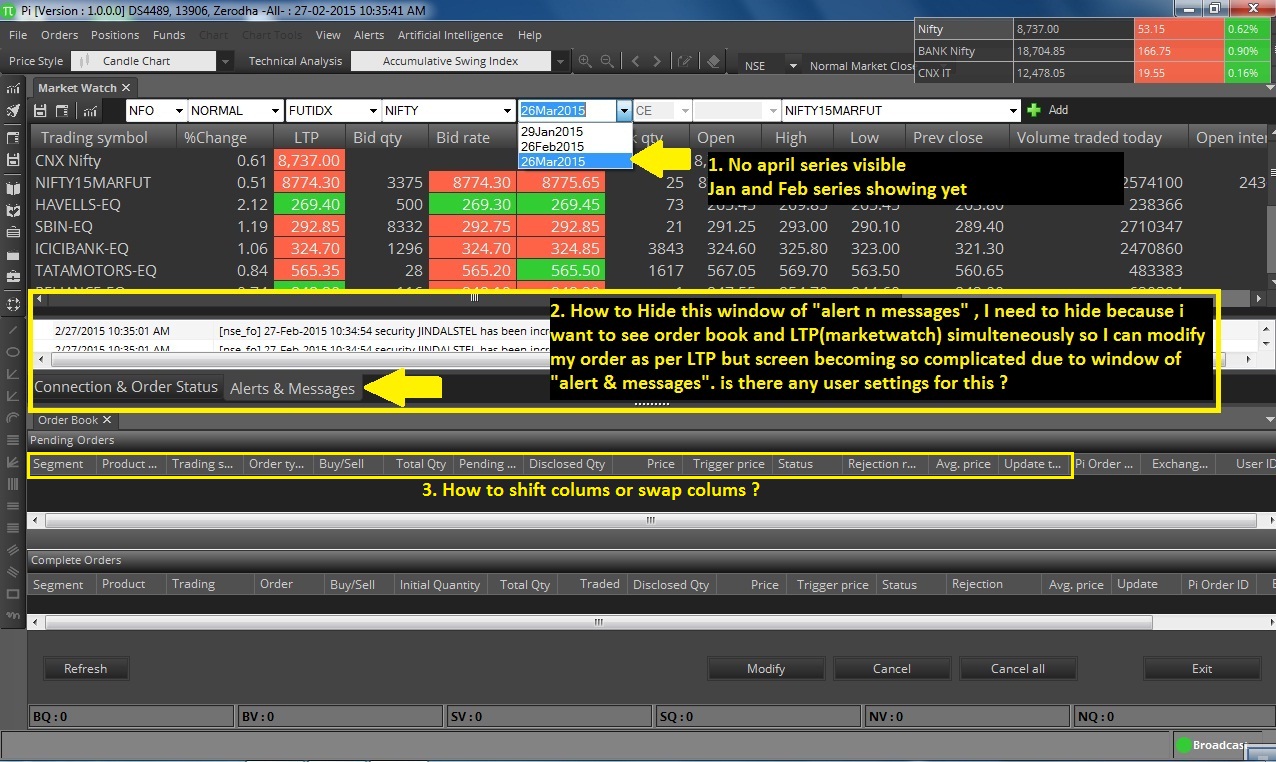Select the ellipse drawing tool
The height and width of the screenshot is (762, 1276).
pos(13,352)
